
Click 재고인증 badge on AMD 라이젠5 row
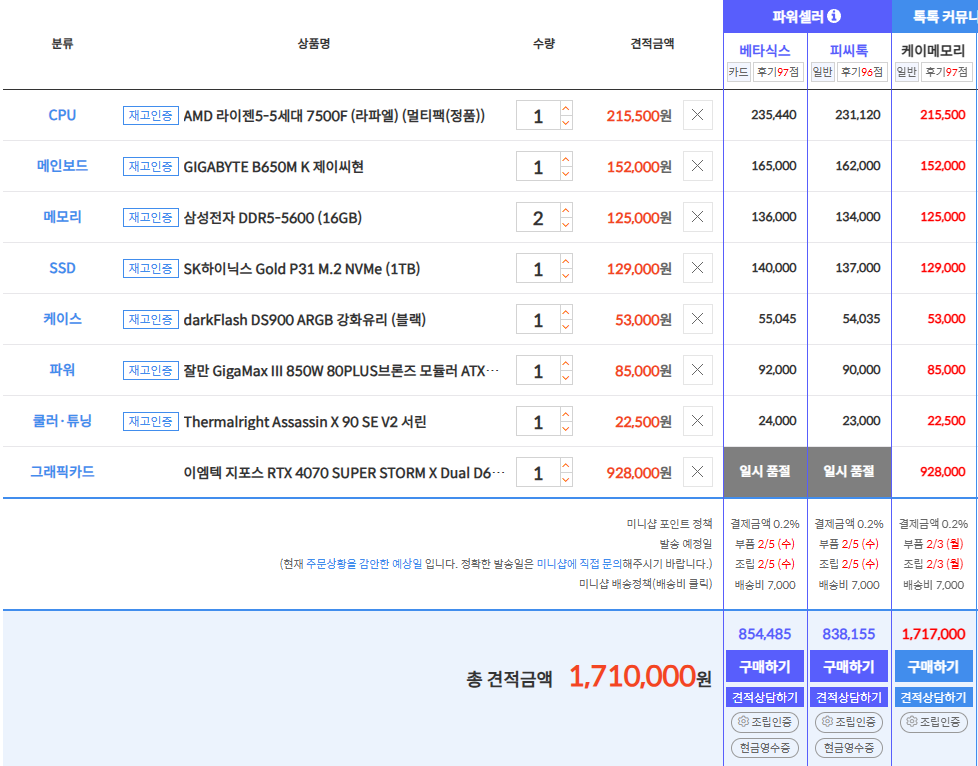tap(150, 115)
